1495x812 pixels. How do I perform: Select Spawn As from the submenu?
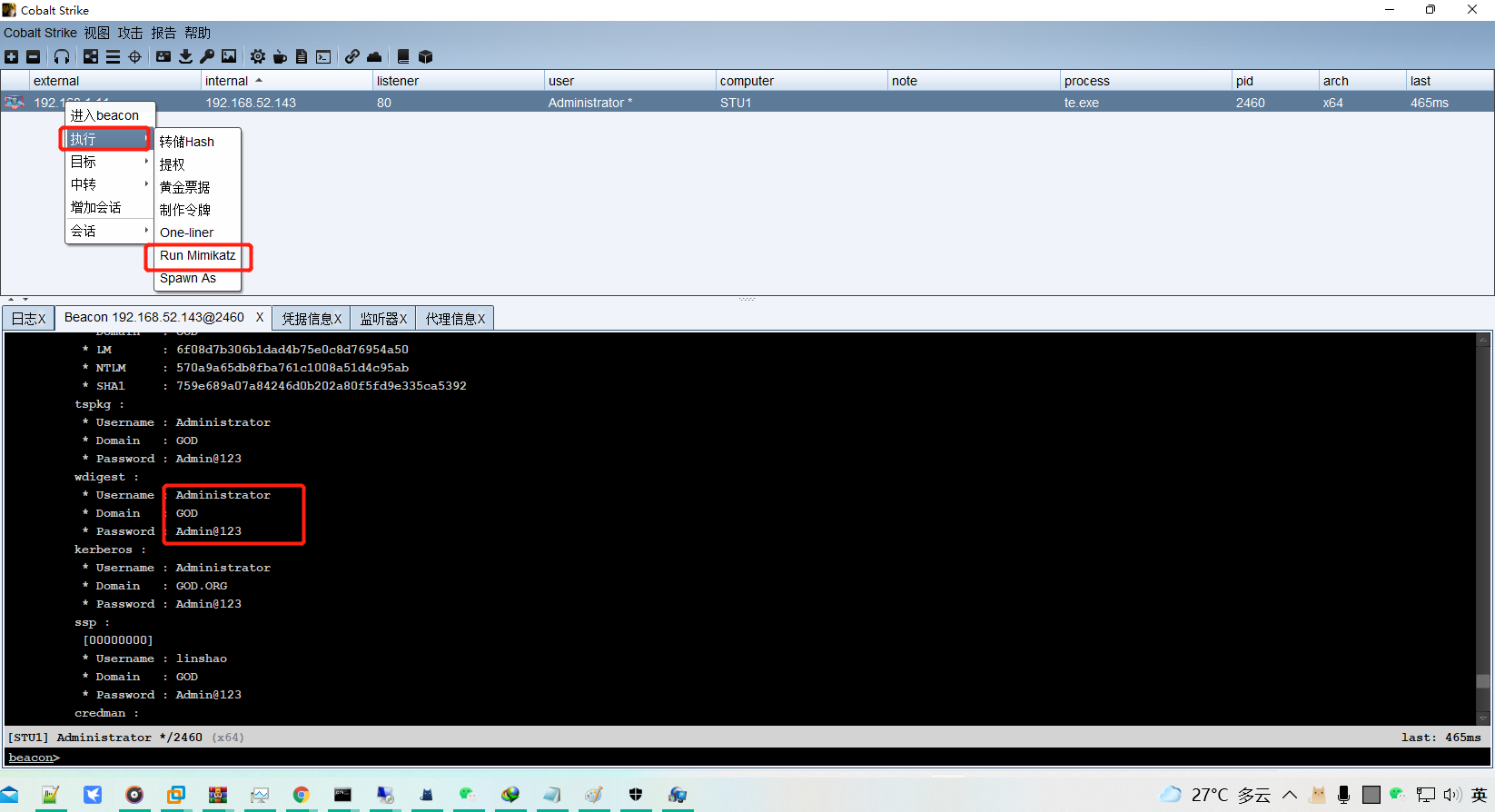pos(197,278)
